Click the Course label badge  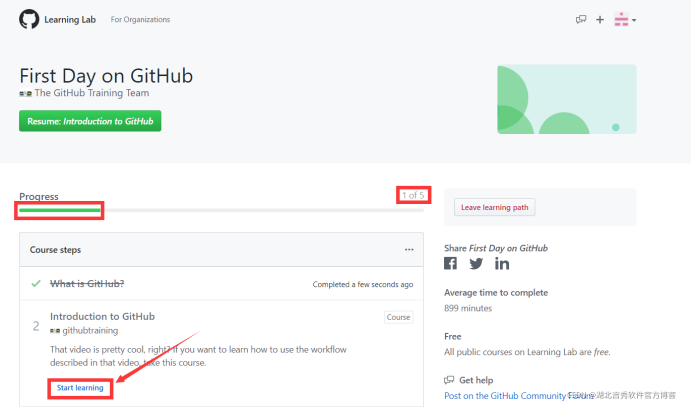coord(398,317)
